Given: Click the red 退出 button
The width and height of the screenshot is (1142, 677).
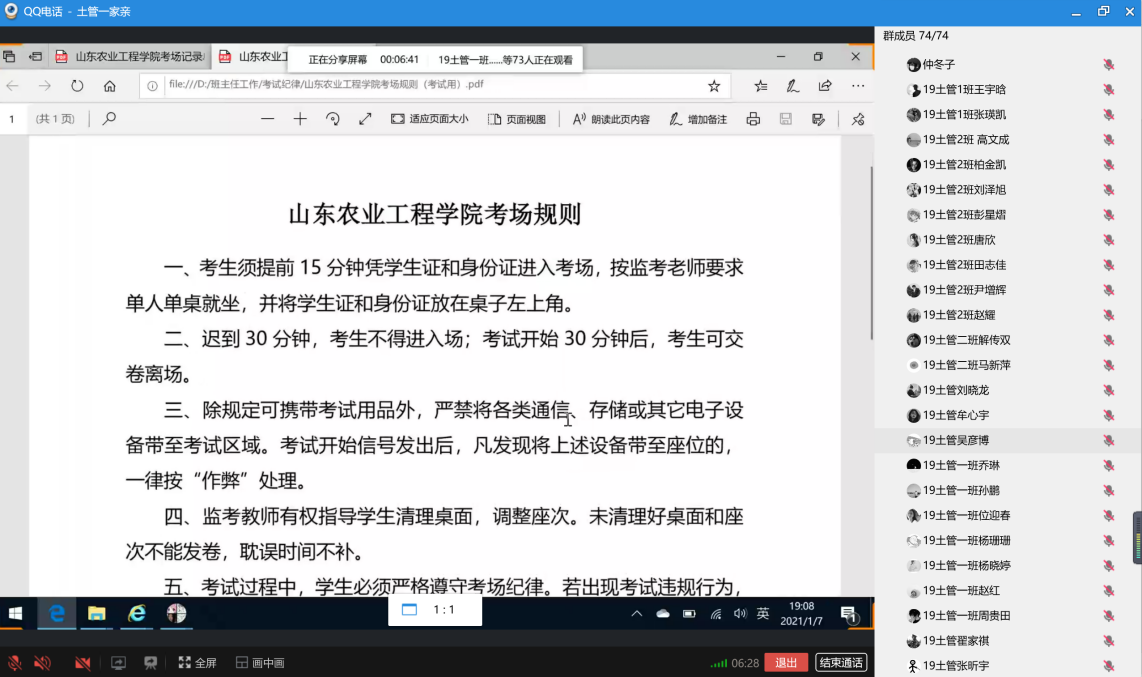Looking at the screenshot, I should click(x=786, y=663).
